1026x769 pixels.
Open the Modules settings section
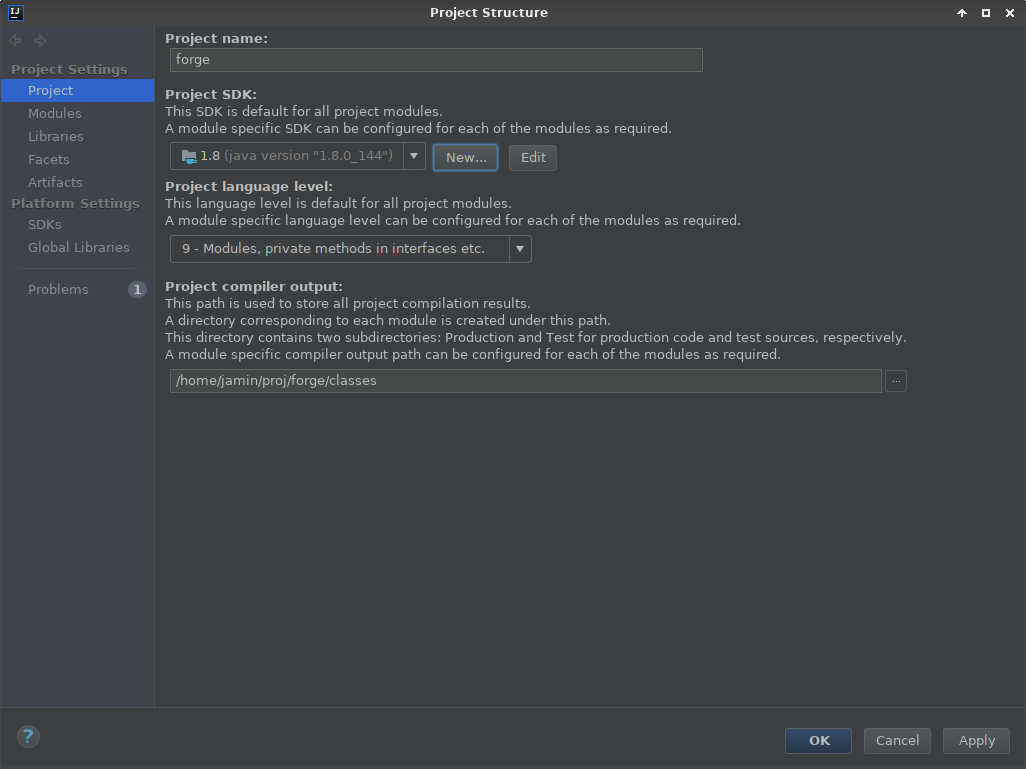pyautogui.click(x=55, y=114)
